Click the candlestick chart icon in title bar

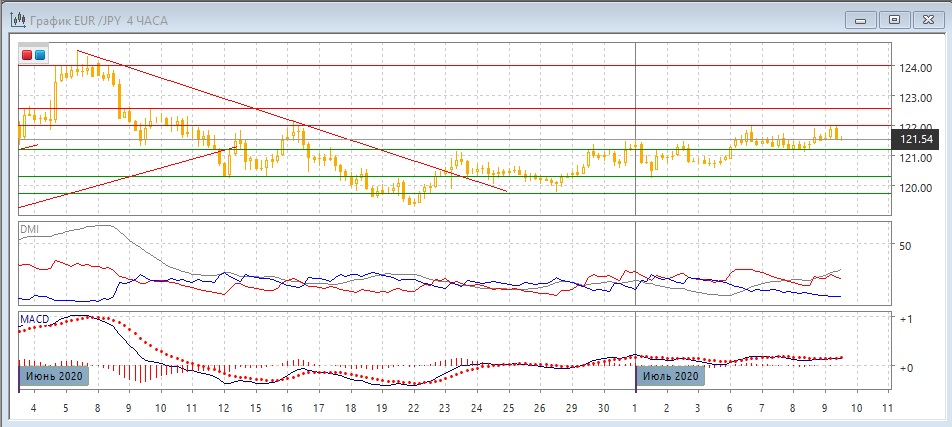click(17, 20)
